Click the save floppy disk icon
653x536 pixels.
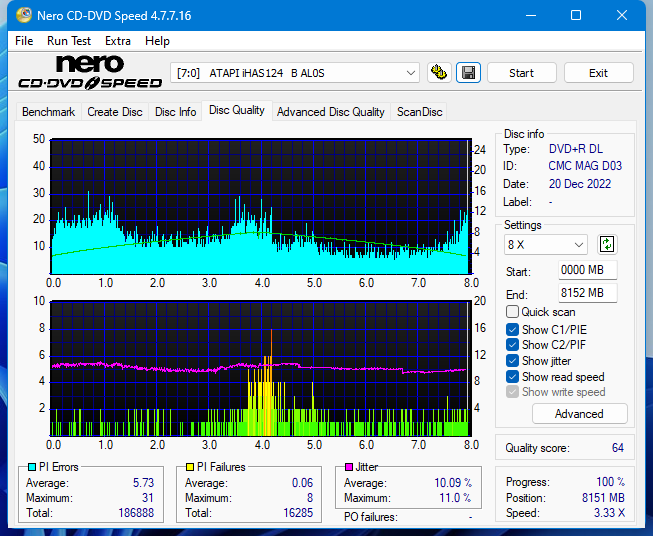469,73
